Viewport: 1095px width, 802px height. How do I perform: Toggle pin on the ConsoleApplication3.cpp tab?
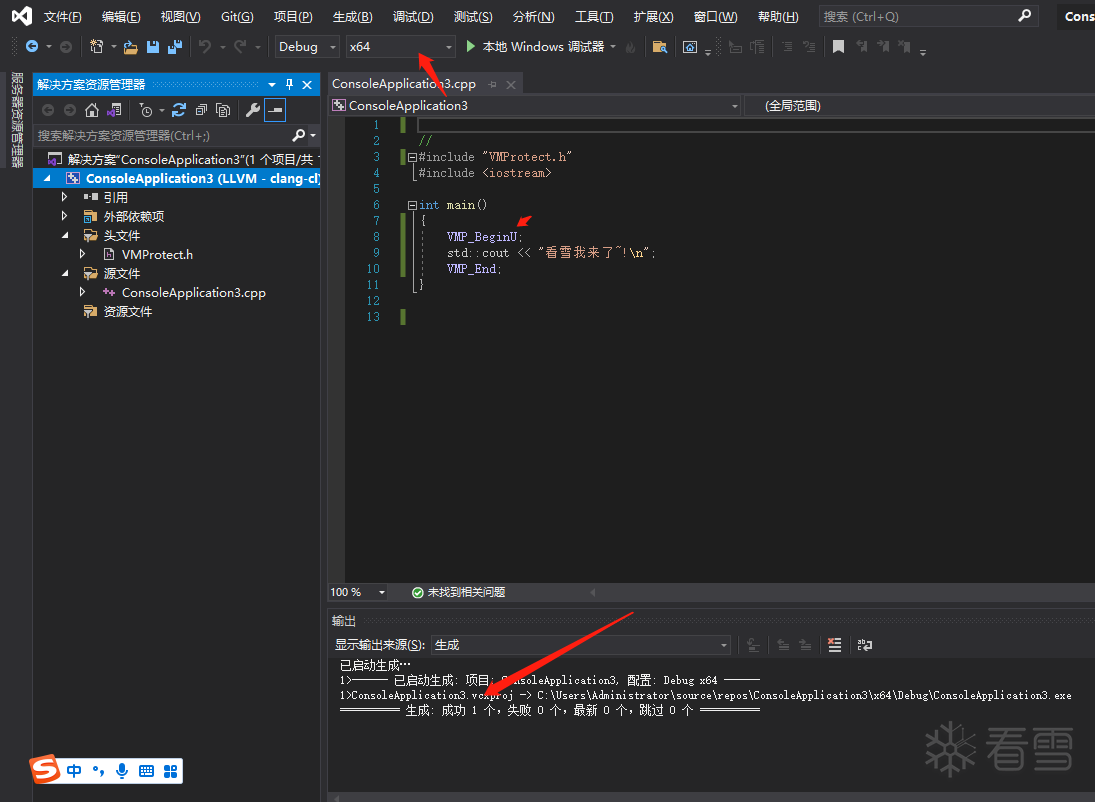point(493,85)
